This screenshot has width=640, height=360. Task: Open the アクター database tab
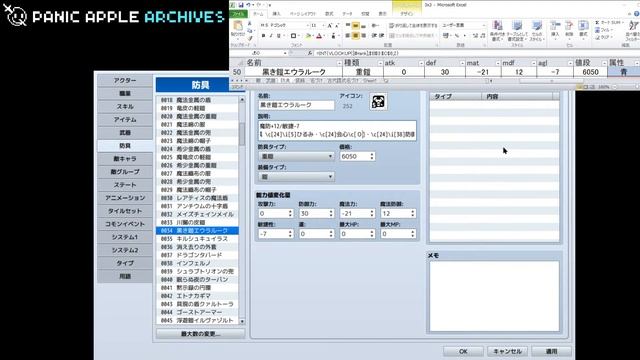(x=125, y=80)
